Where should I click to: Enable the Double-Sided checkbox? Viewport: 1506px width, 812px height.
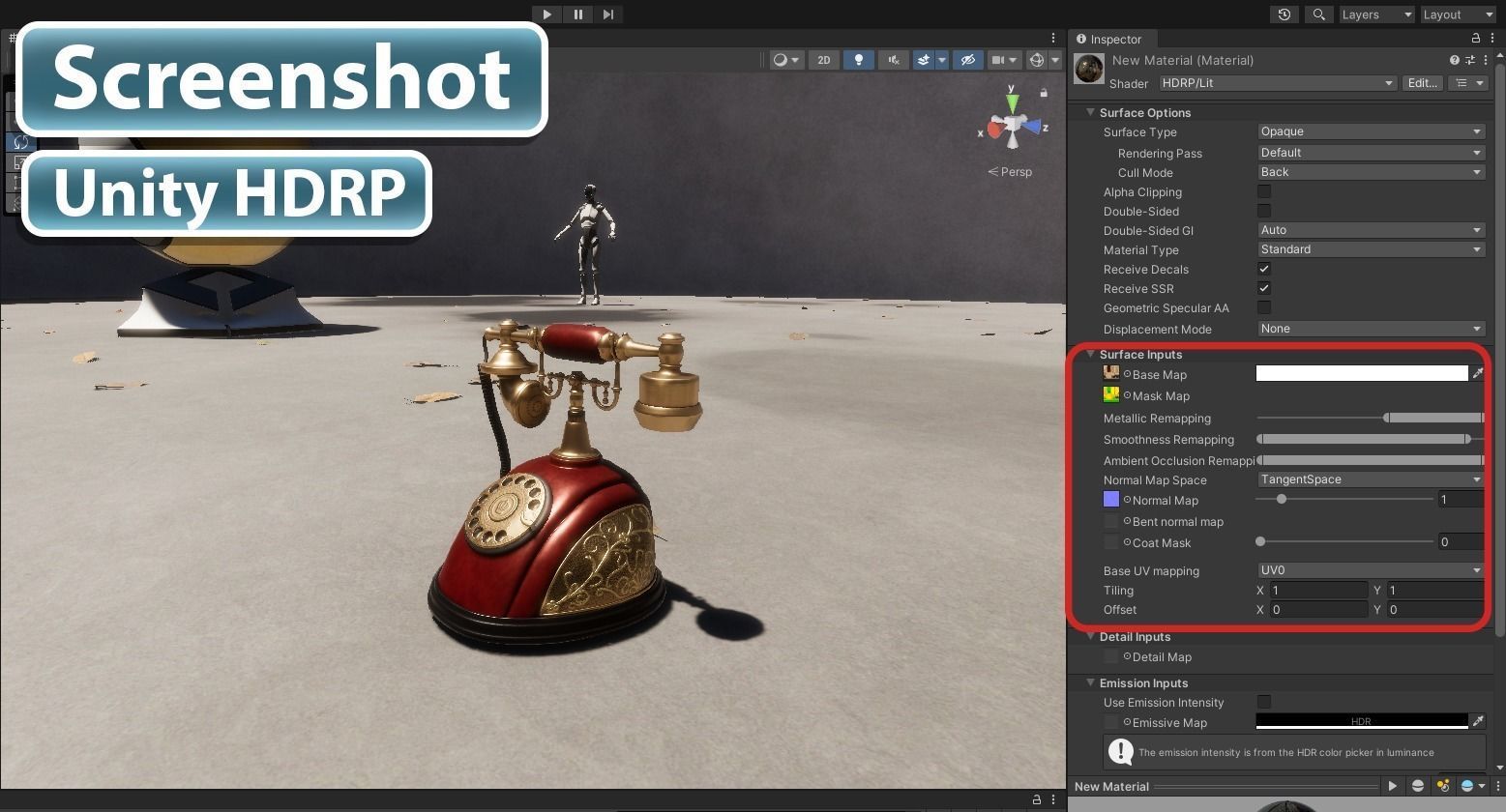1264,211
